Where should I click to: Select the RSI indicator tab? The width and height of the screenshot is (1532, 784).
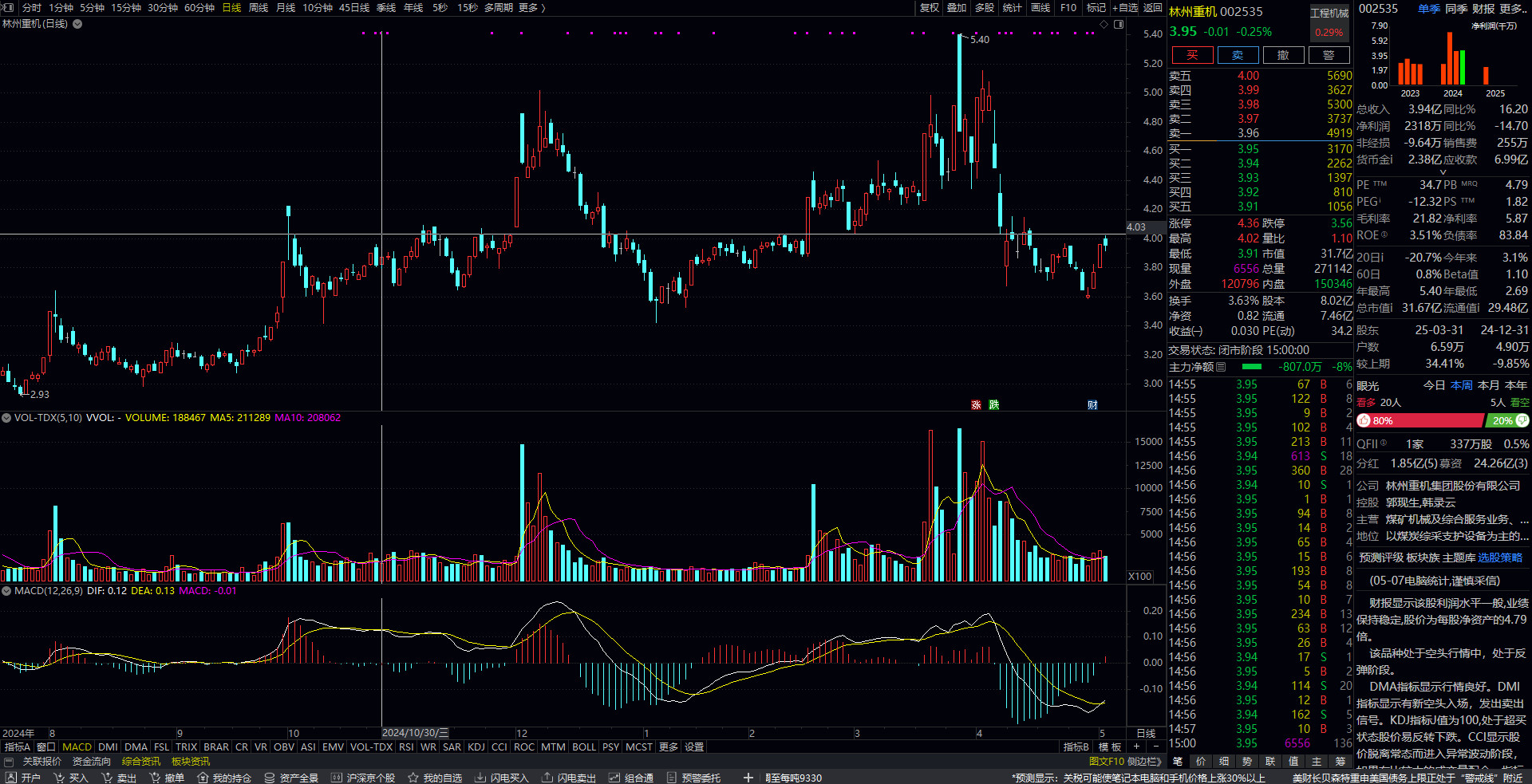tap(406, 747)
